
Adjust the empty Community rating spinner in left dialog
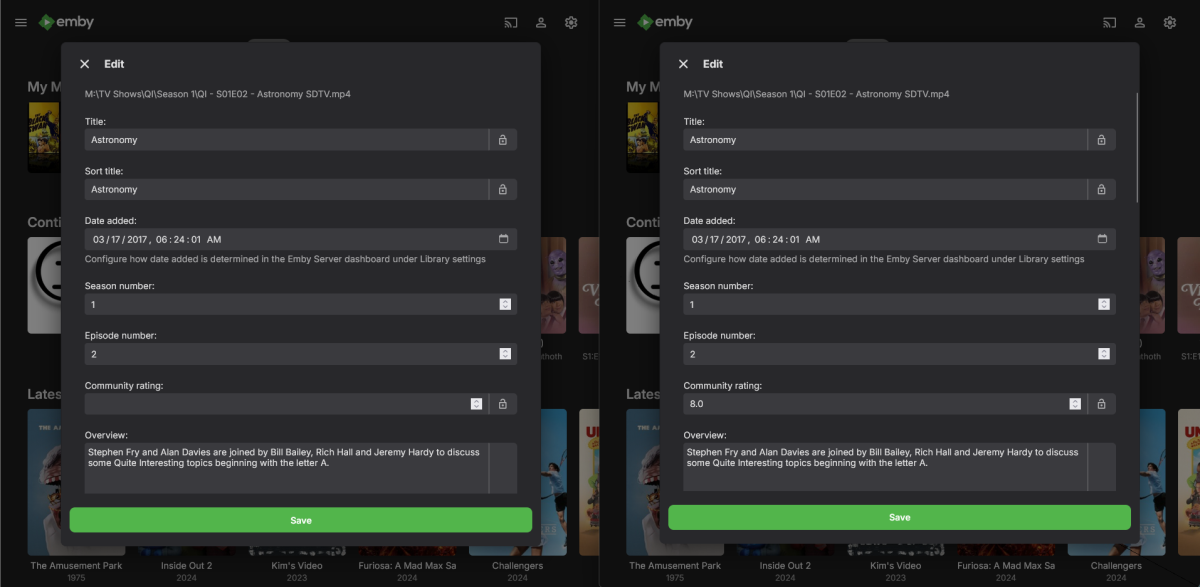point(476,404)
